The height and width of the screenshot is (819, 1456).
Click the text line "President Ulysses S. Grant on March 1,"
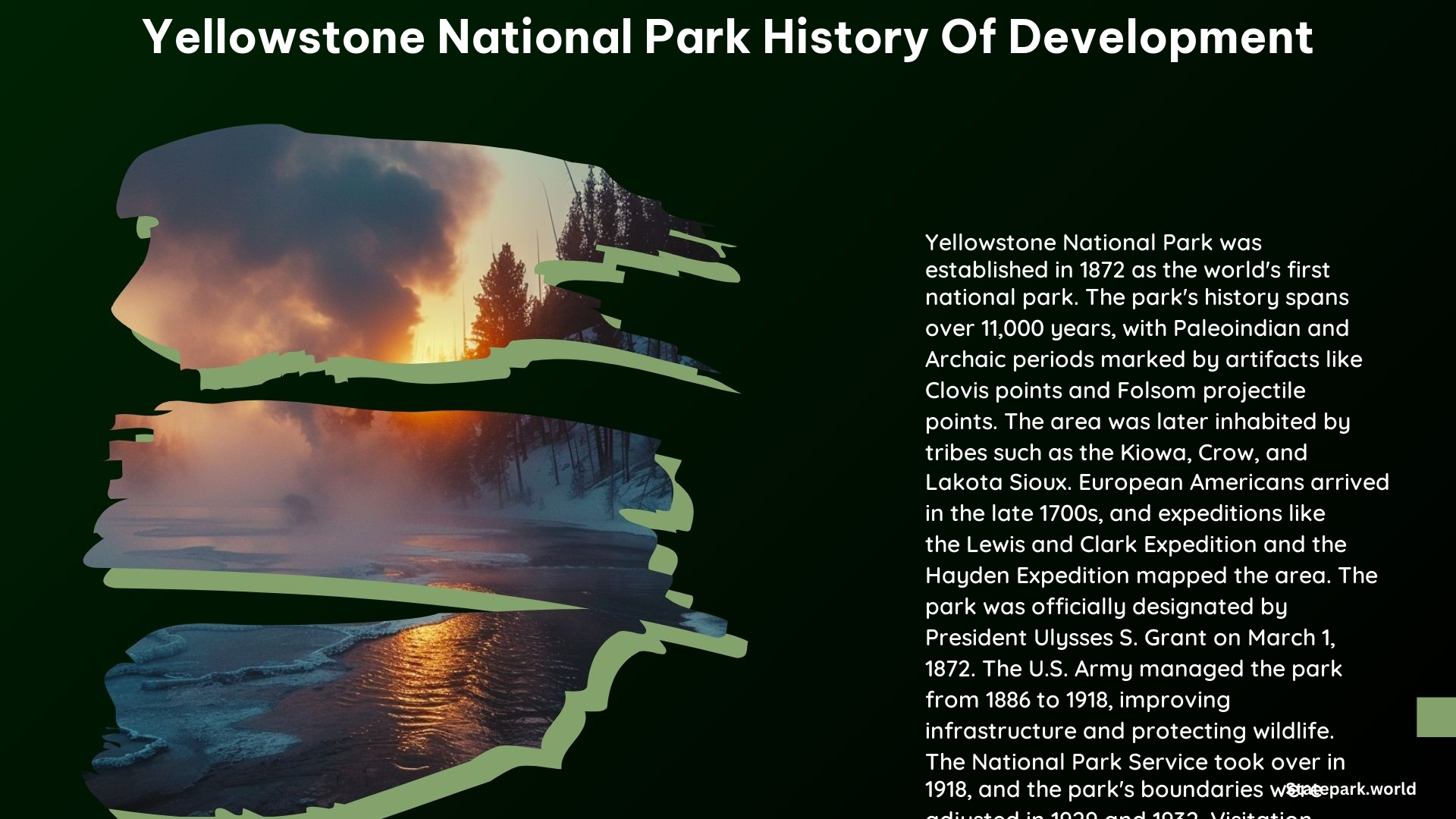(1131, 638)
